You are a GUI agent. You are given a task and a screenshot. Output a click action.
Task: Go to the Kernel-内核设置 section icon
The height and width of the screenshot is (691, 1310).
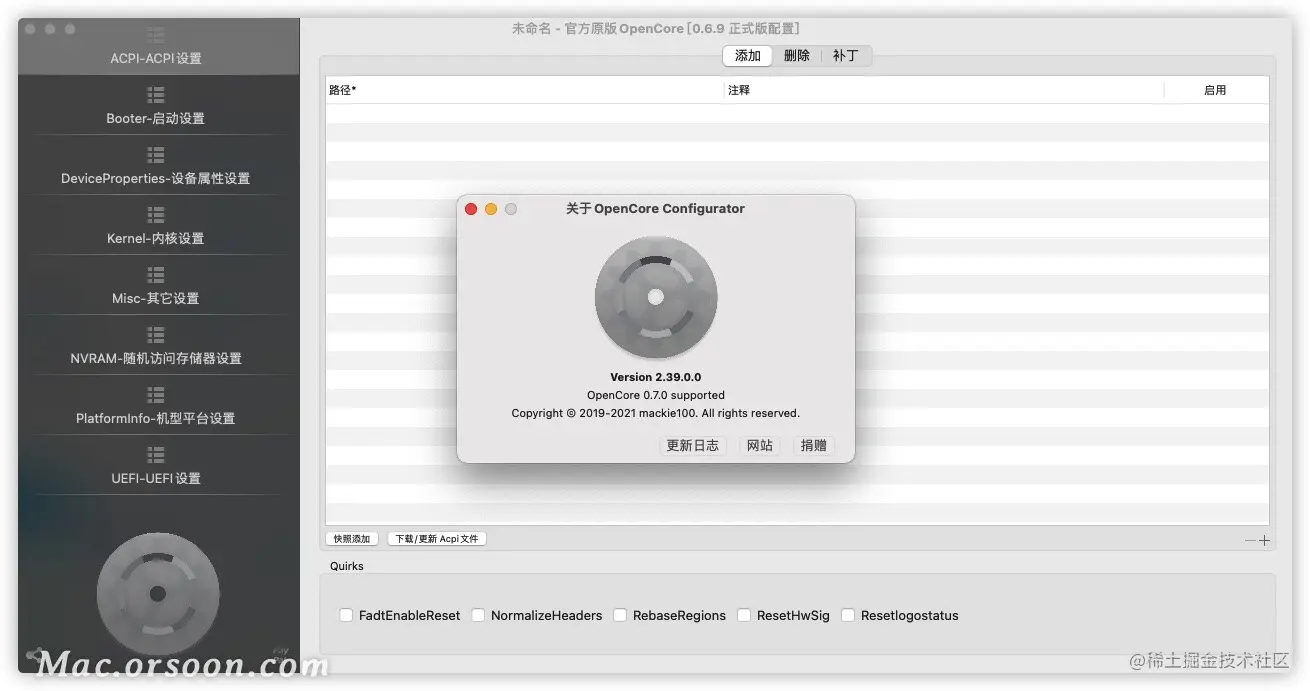(x=155, y=215)
